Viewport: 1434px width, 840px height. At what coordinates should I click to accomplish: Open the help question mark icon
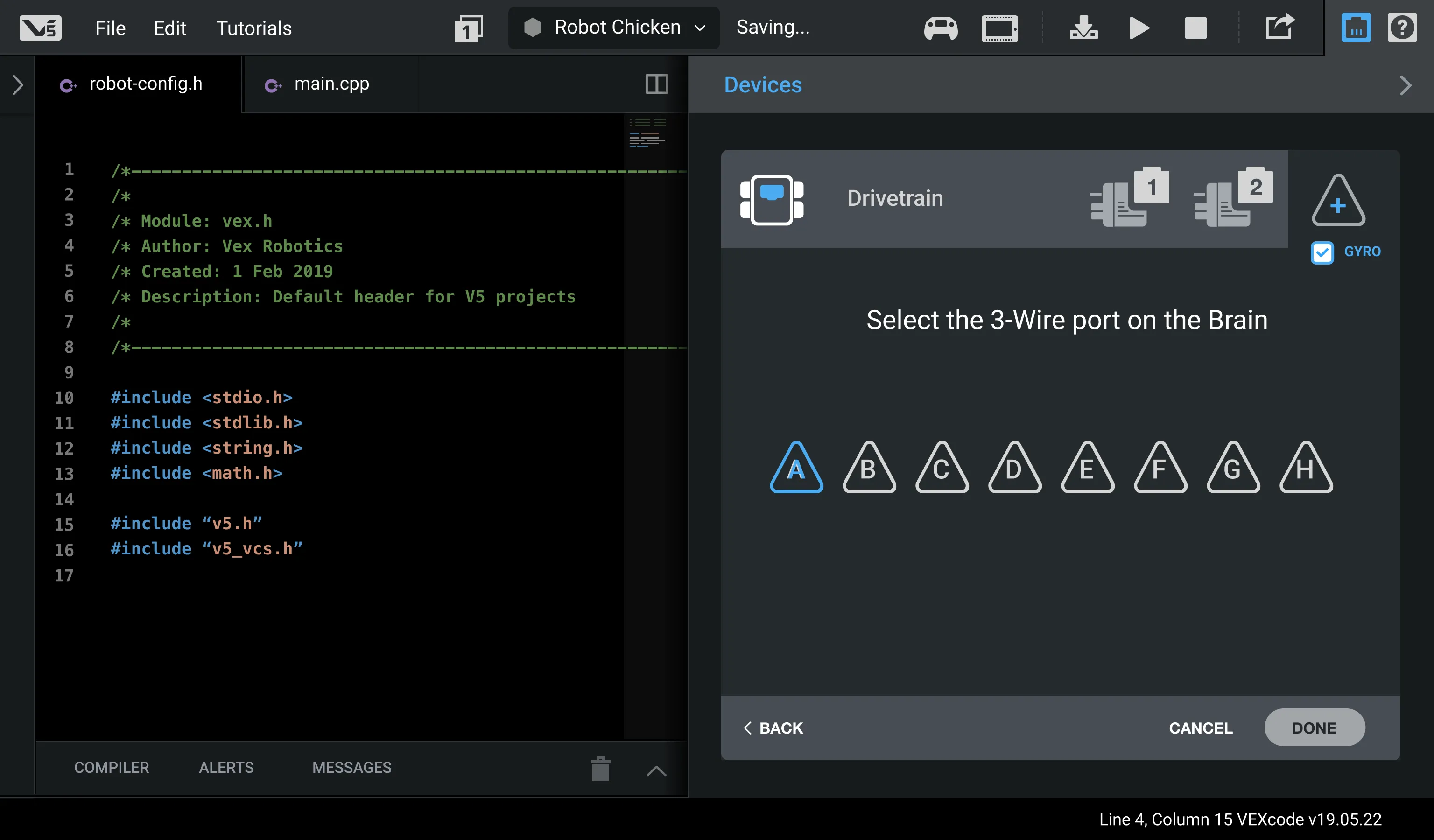(1402, 28)
